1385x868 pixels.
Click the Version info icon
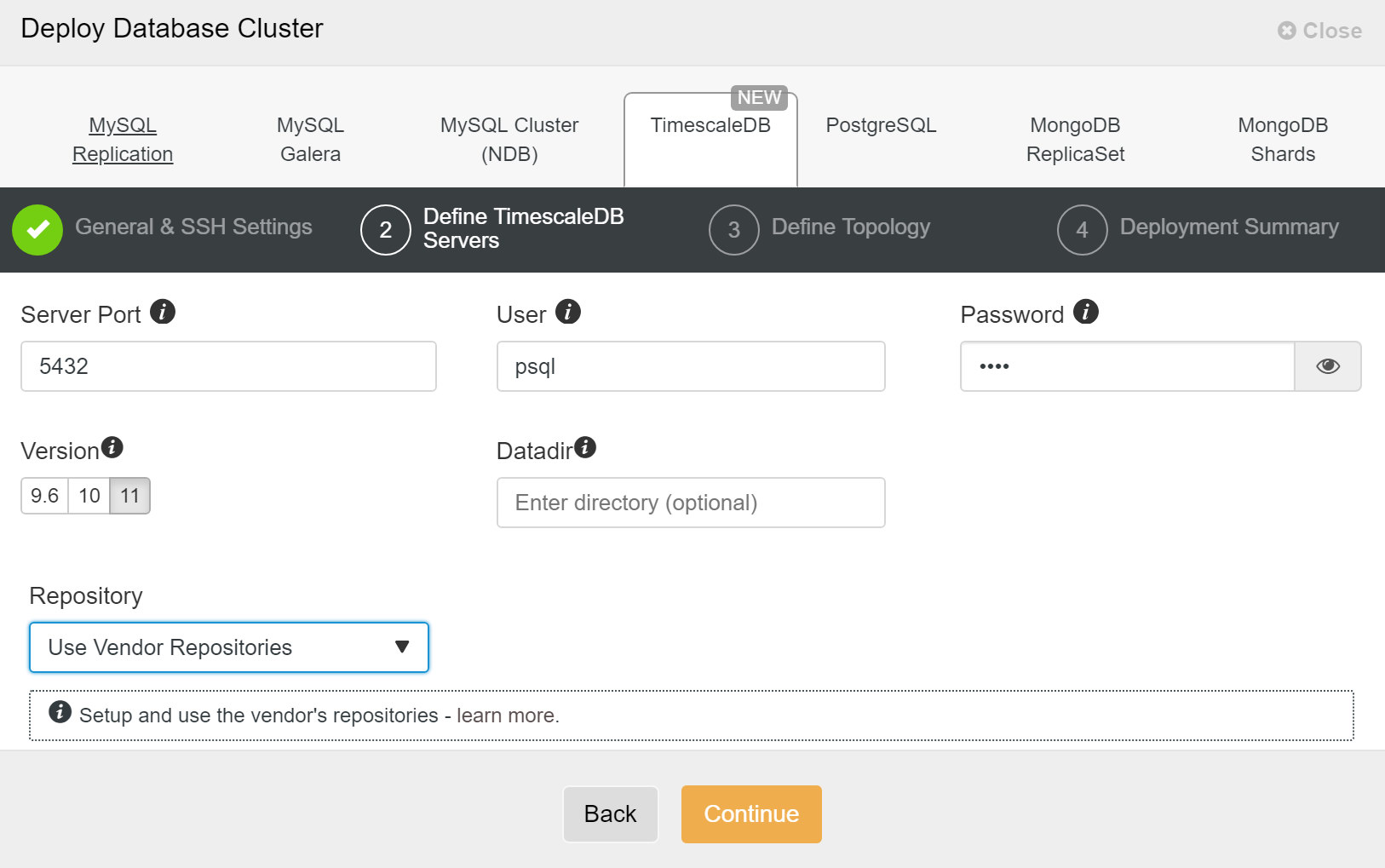pos(112,446)
